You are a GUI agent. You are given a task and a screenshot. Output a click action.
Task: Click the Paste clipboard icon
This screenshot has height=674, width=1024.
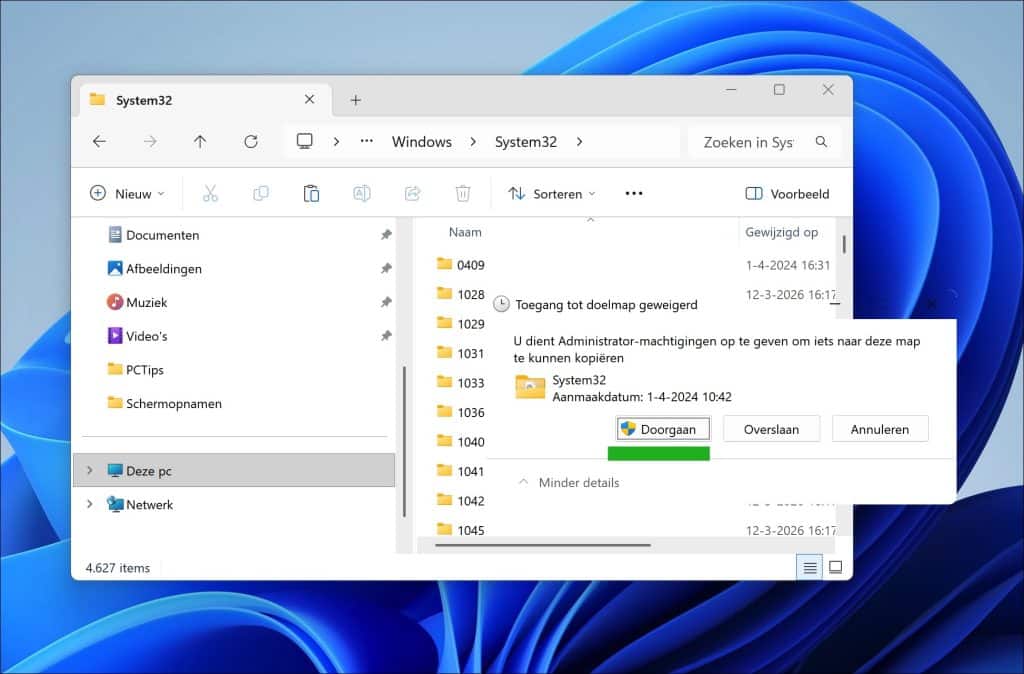pyautogui.click(x=312, y=193)
